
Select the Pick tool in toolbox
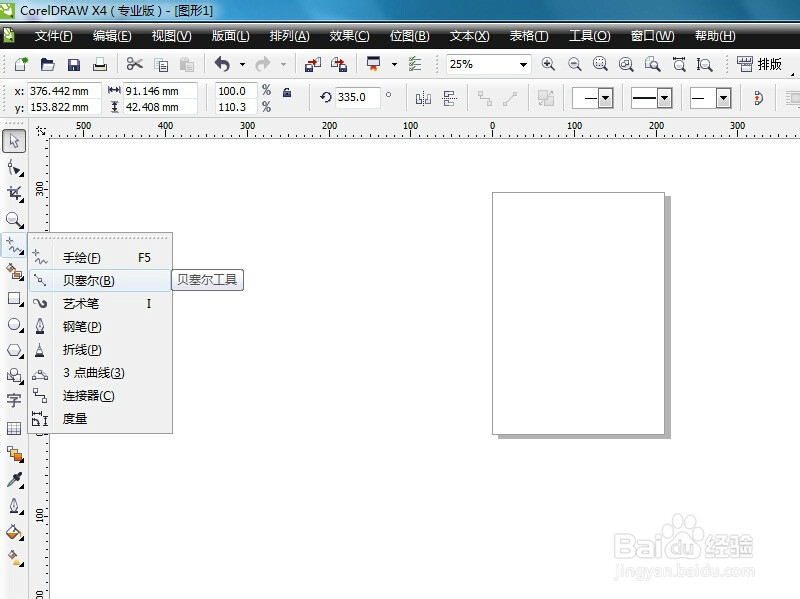tap(14, 141)
